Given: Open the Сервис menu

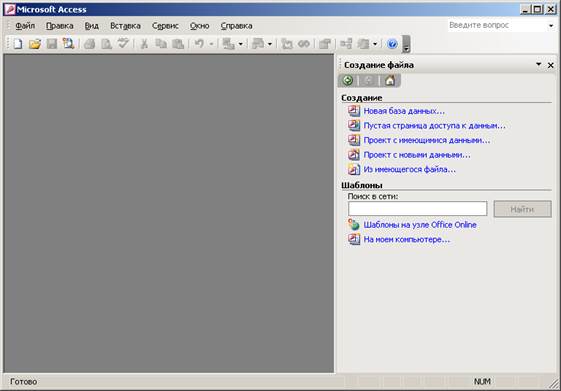Looking at the screenshot, I should [165, 26].
